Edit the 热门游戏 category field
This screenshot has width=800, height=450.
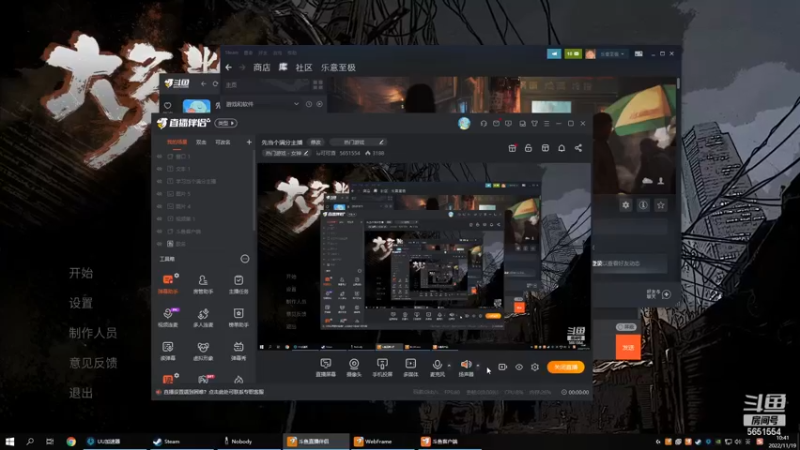[358, 142]
